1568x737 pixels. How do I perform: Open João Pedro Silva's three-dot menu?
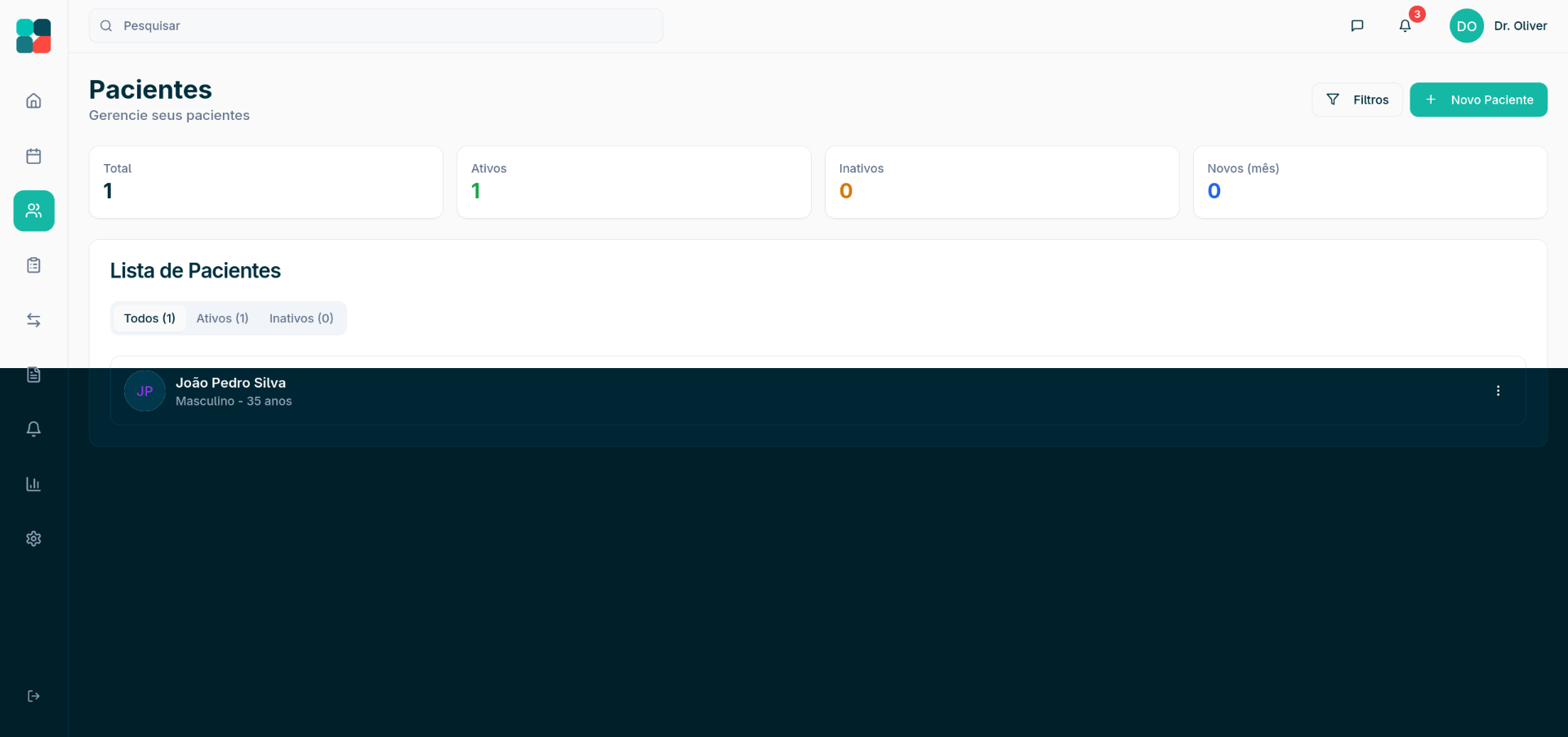[1498, 391]
